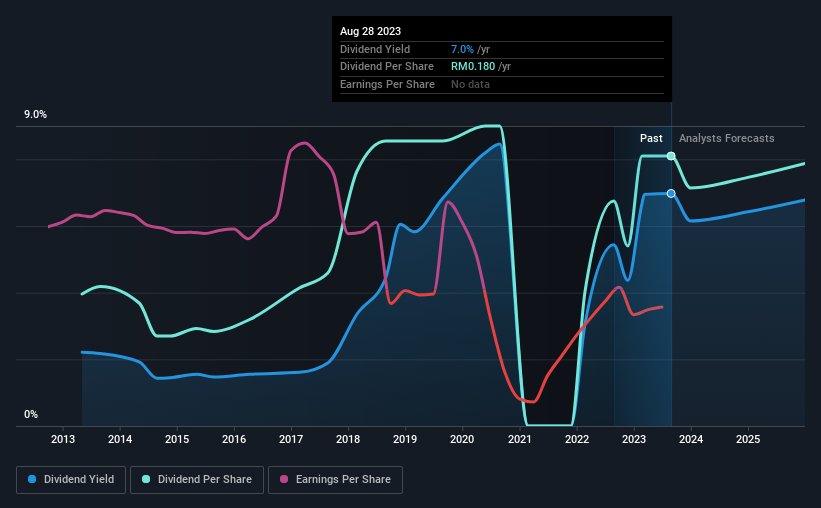Toggle the Earnings Per Share legend button
This screenshot has height=508, width=821.
click(x=336, y=480)
